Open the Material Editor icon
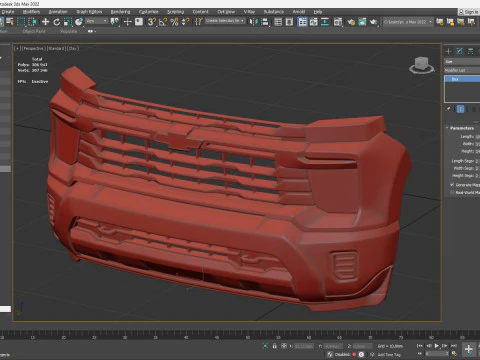Screen dimensions: 480x360 click(x=338, y=22)
